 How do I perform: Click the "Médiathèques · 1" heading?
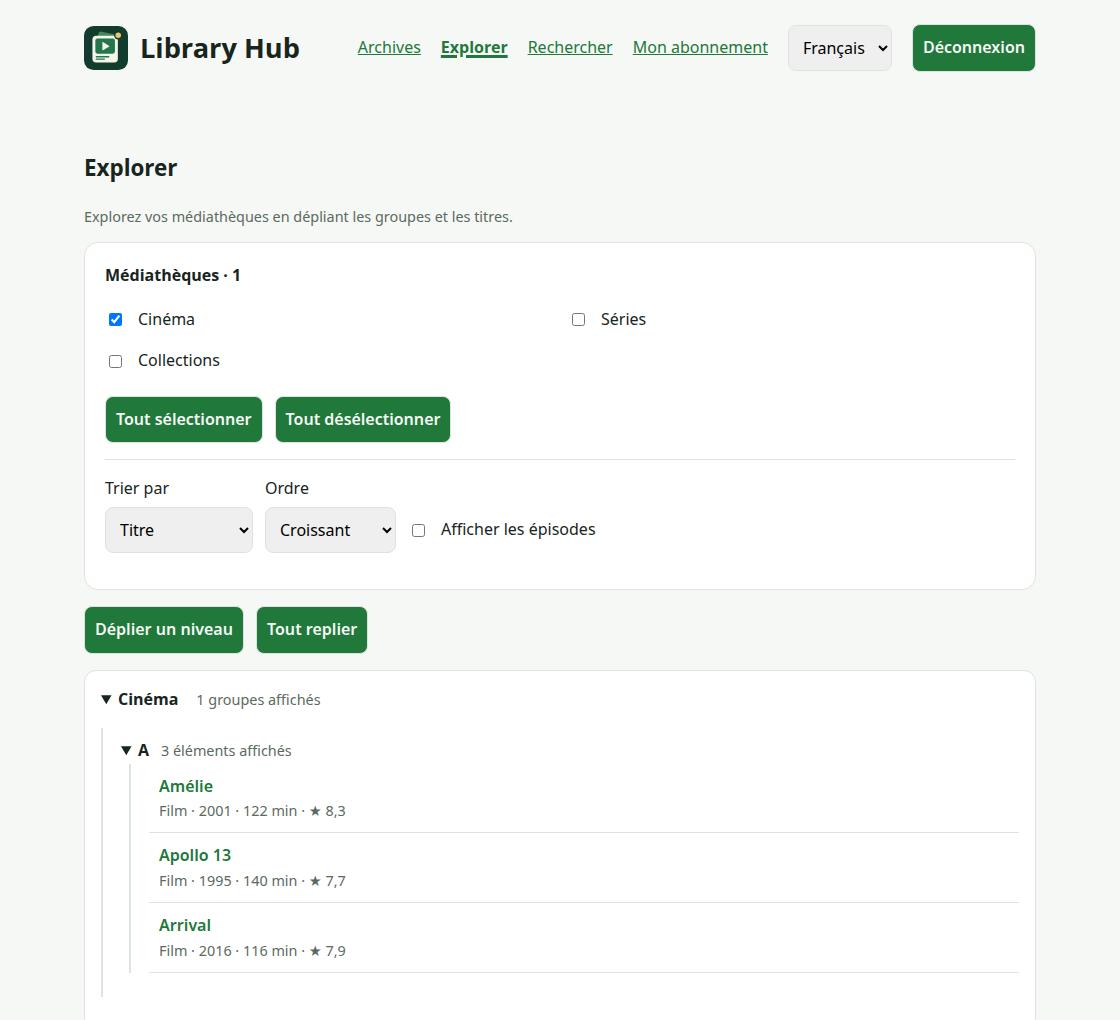pos(173,276)
